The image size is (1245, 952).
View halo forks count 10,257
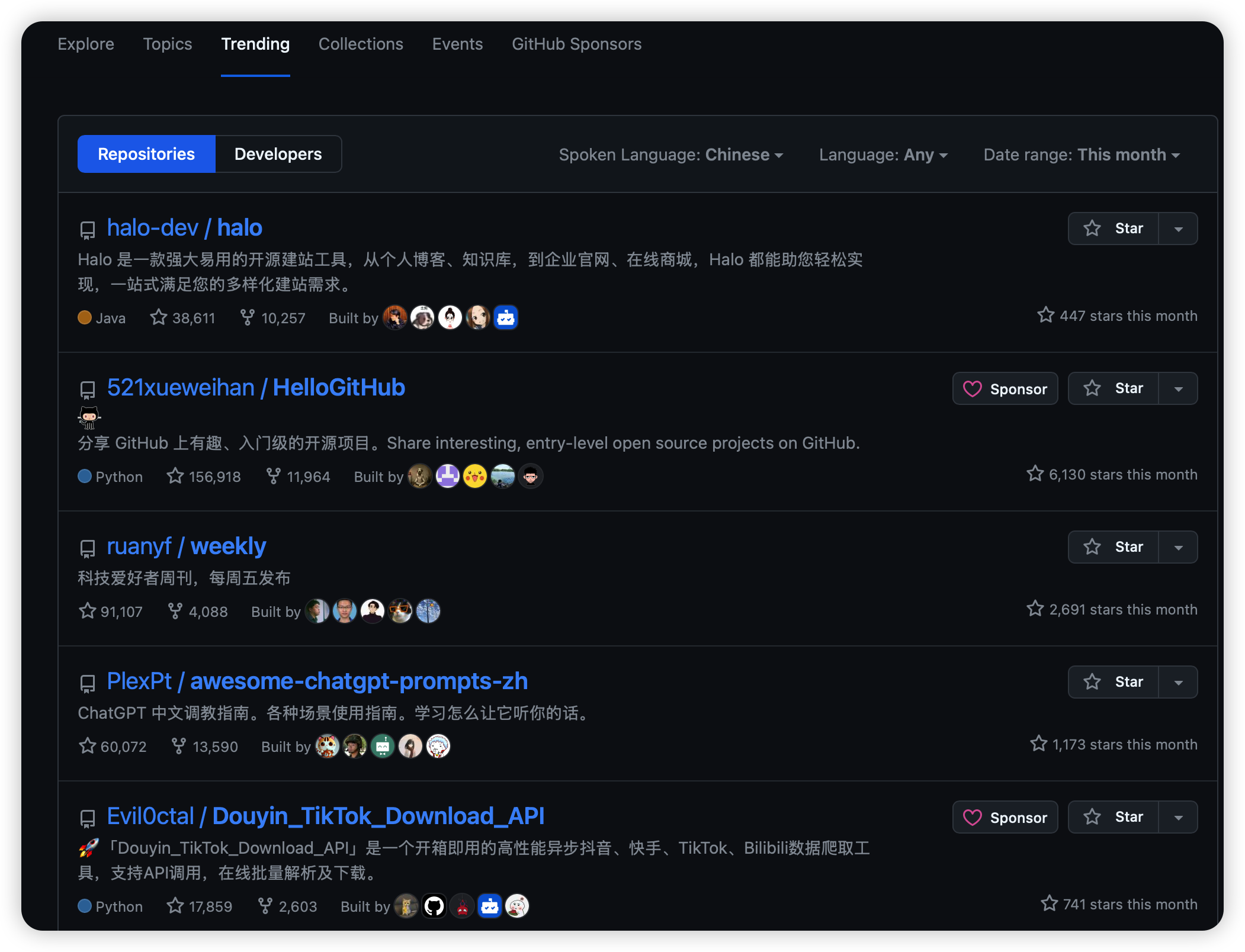pos(272,318)
